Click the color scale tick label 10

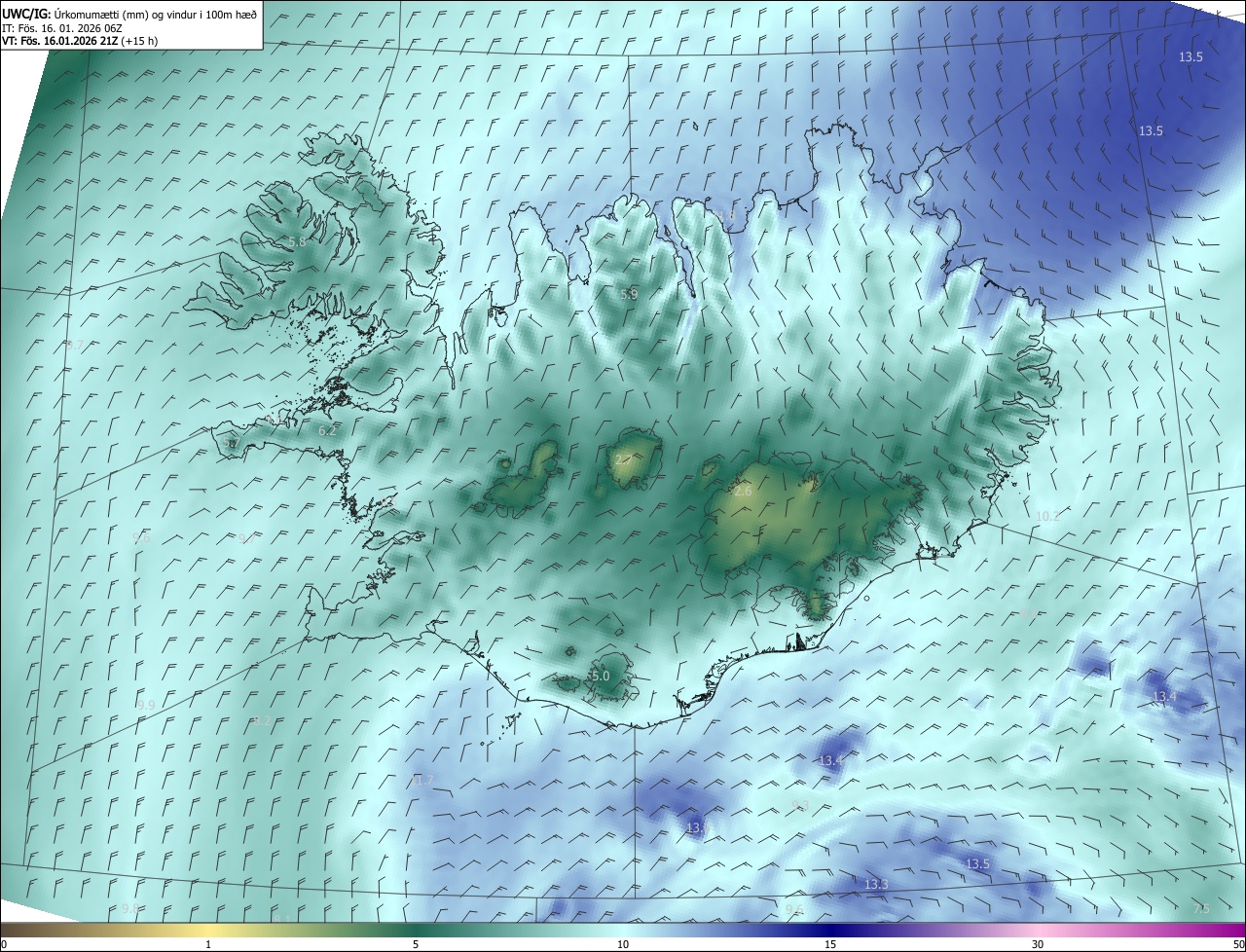click(x=623, y=944)
